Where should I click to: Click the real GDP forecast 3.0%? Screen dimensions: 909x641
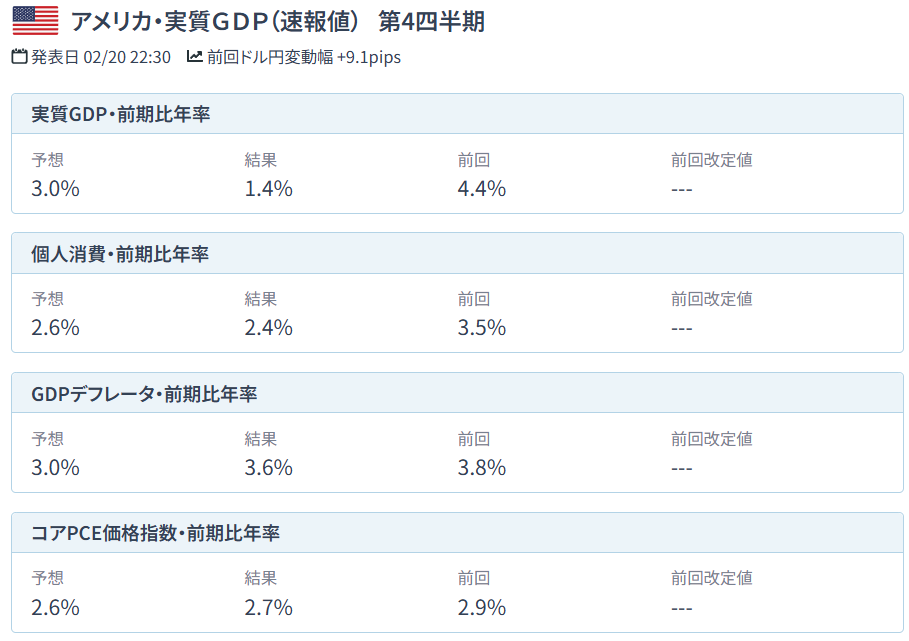(x=55, y=188)
